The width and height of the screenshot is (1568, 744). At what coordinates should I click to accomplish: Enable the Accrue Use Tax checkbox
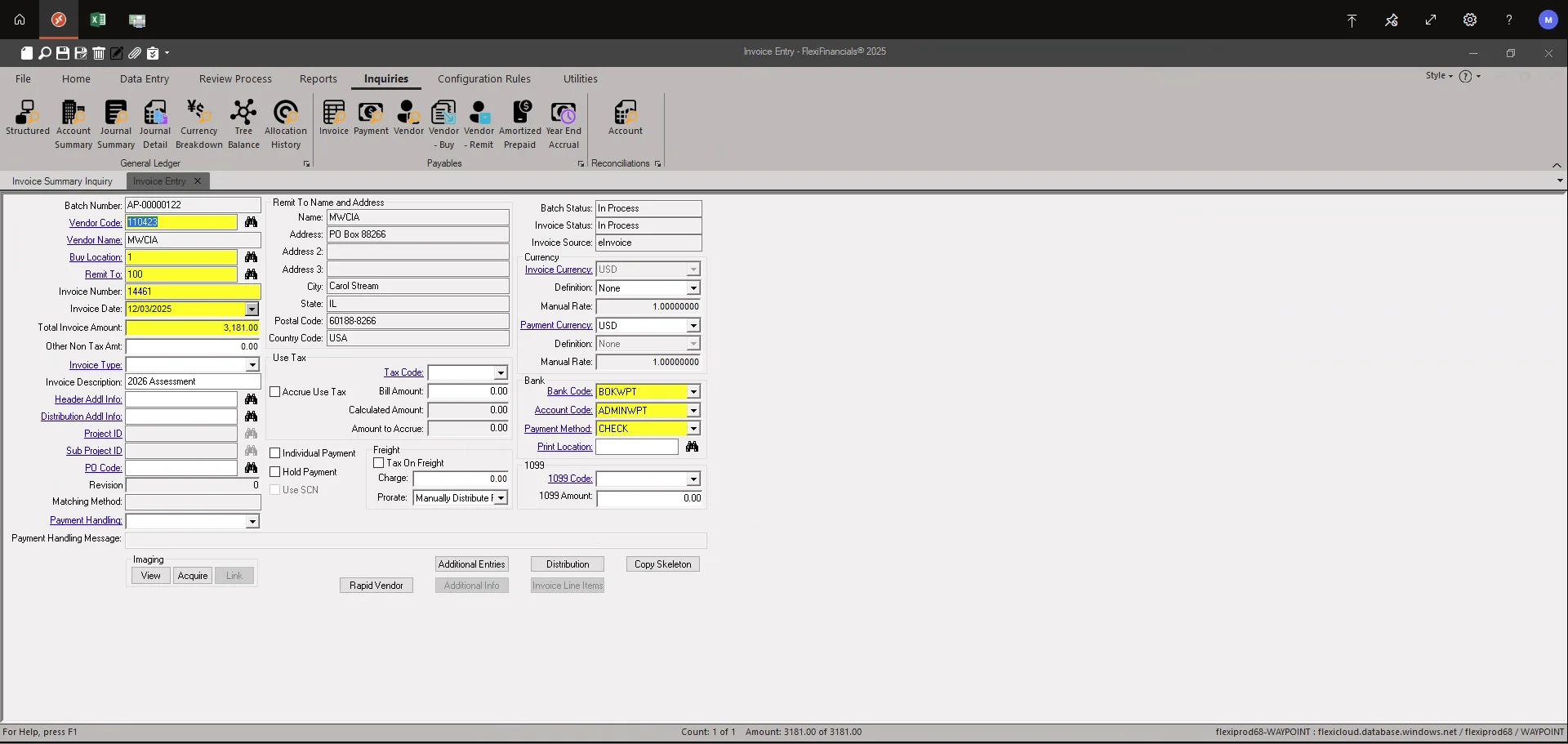coord(275,392)
